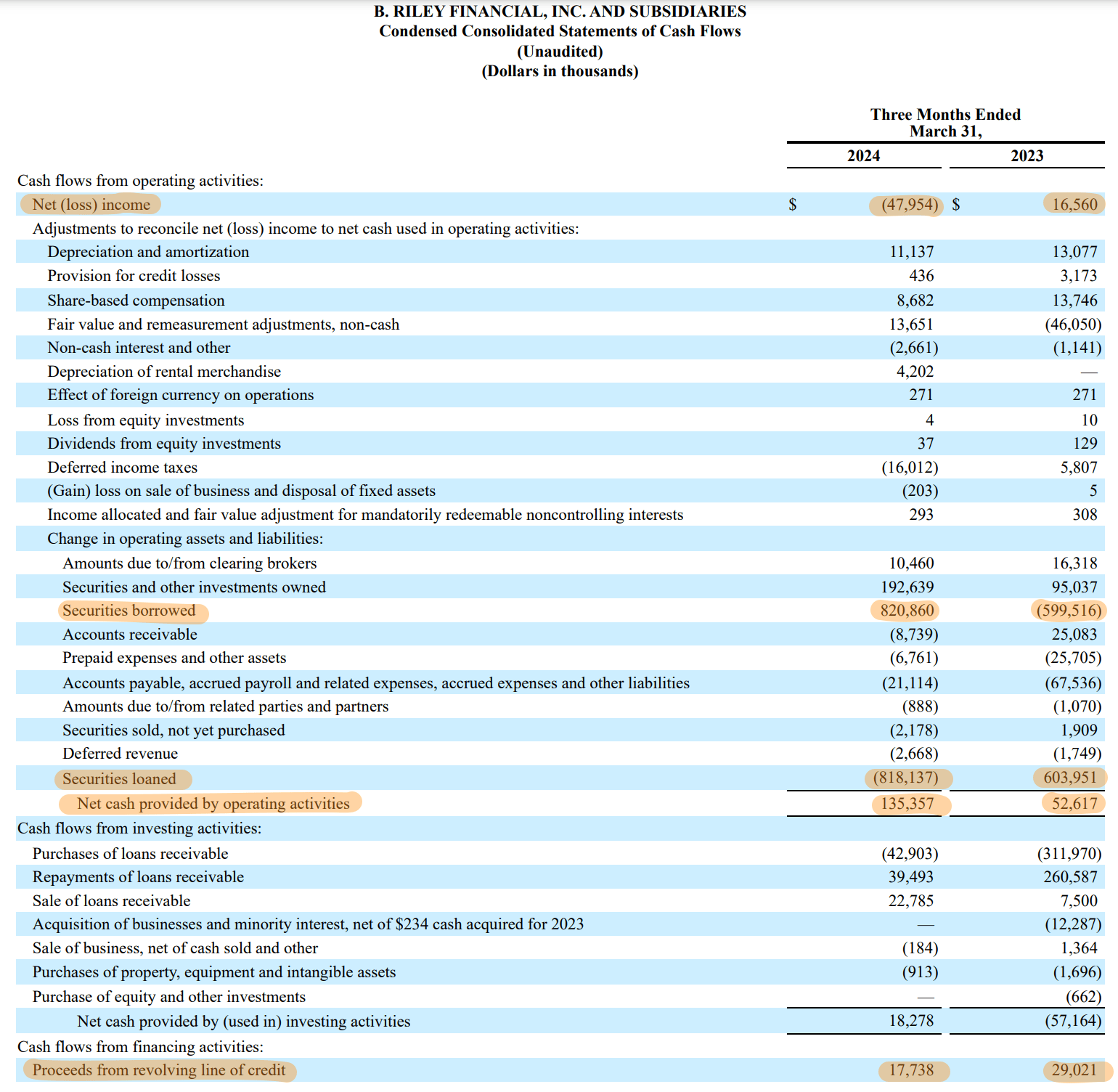Image resolution: width=1118 pixels, height=1092 pixels.
Task: Select the highlighted 603,951 securities loaned value
Action: point(1070,778)
